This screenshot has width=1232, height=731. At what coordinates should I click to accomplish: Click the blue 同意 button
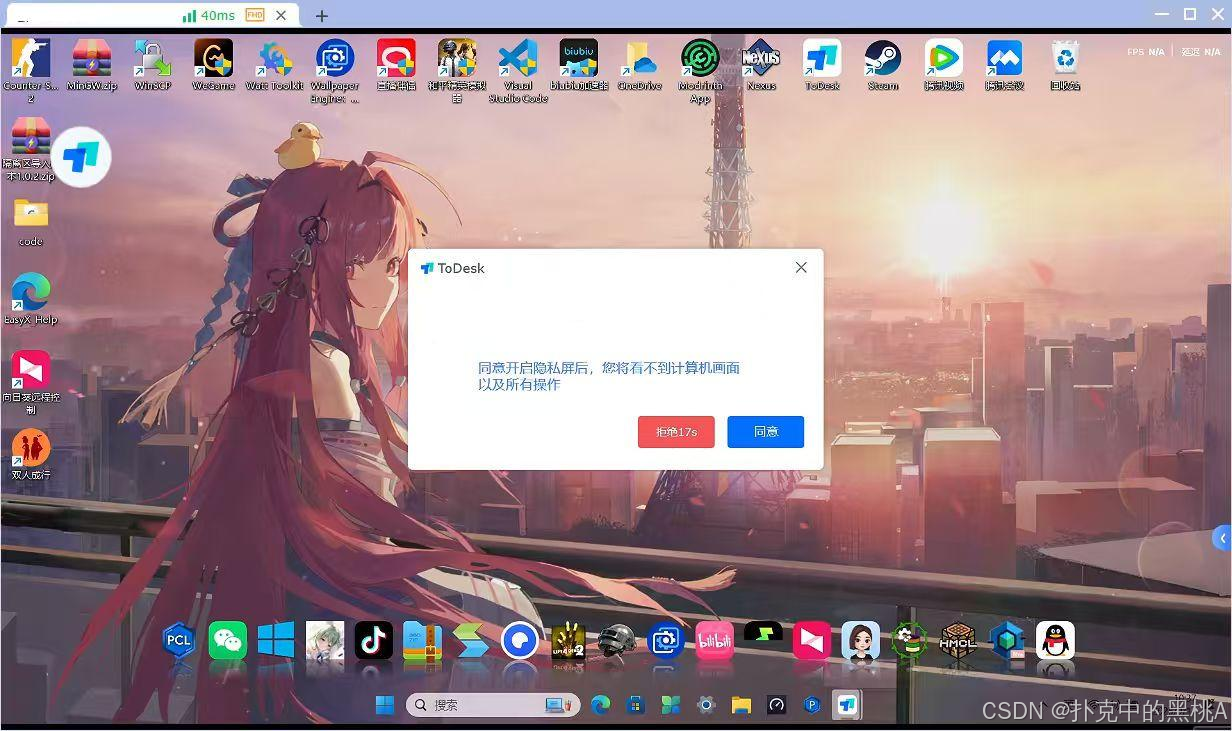(765, 432)
